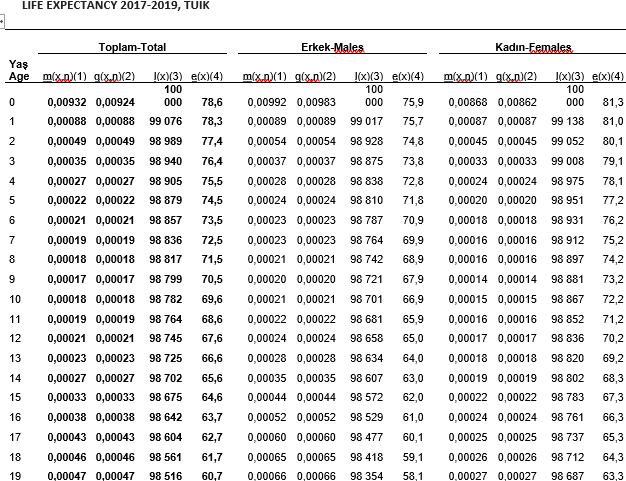Screen dimensions: 626x481
Task: Click the cell with value 98 516
Action: pos(166,476)
